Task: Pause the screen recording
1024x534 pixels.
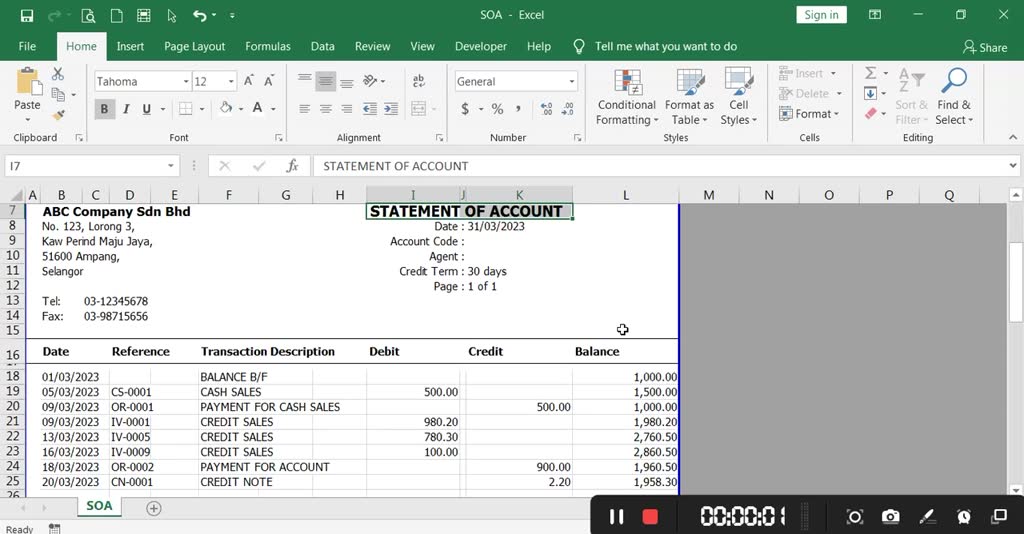Action: (616, 517)
